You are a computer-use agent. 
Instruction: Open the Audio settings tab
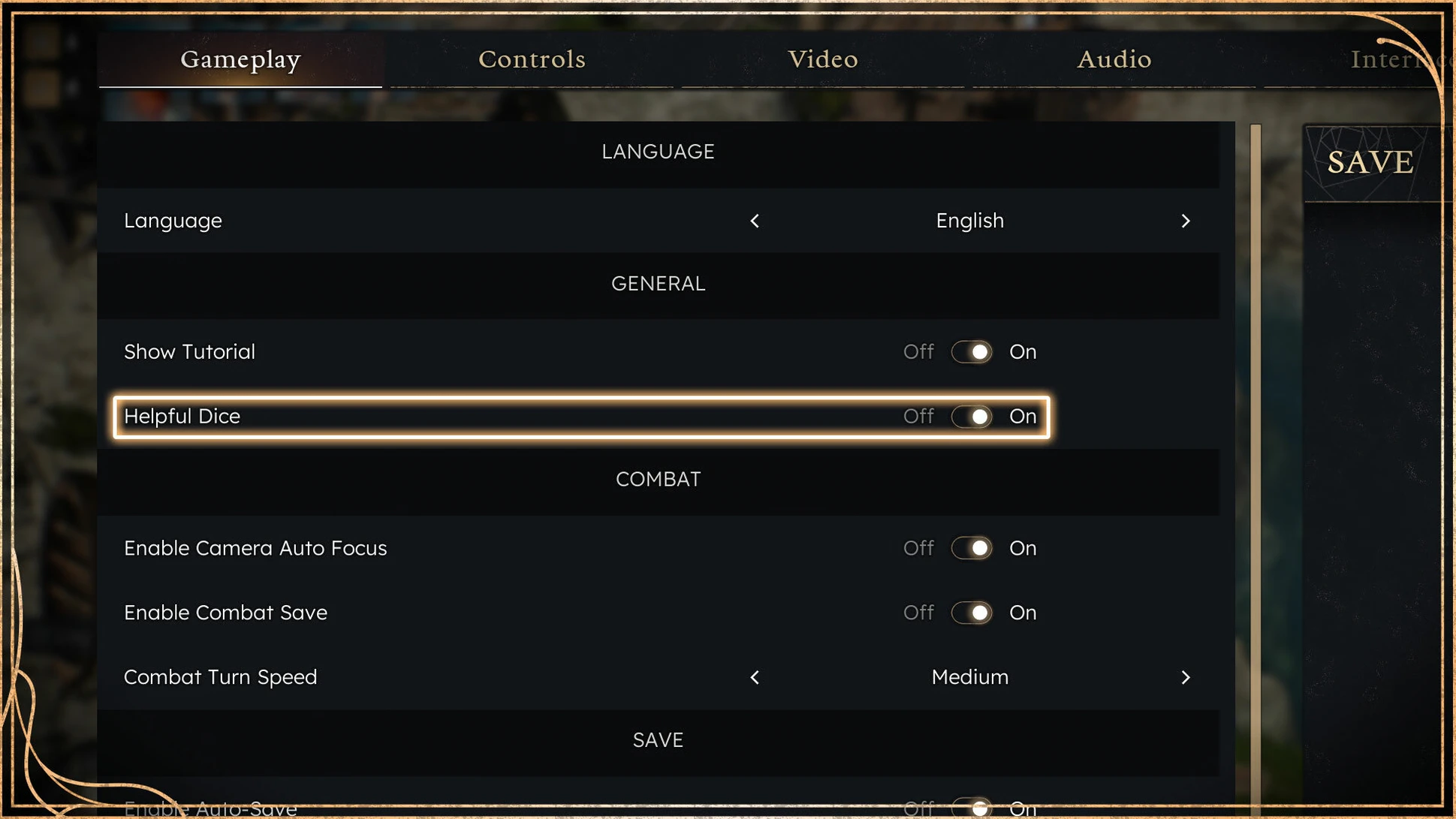point(1114,59)
